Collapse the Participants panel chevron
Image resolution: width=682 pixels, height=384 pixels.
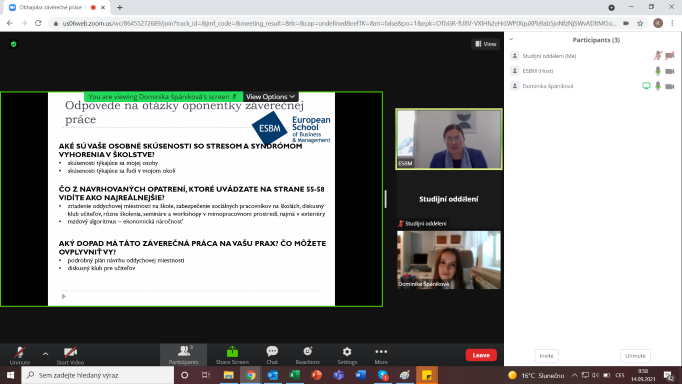(x=512, y=39)
